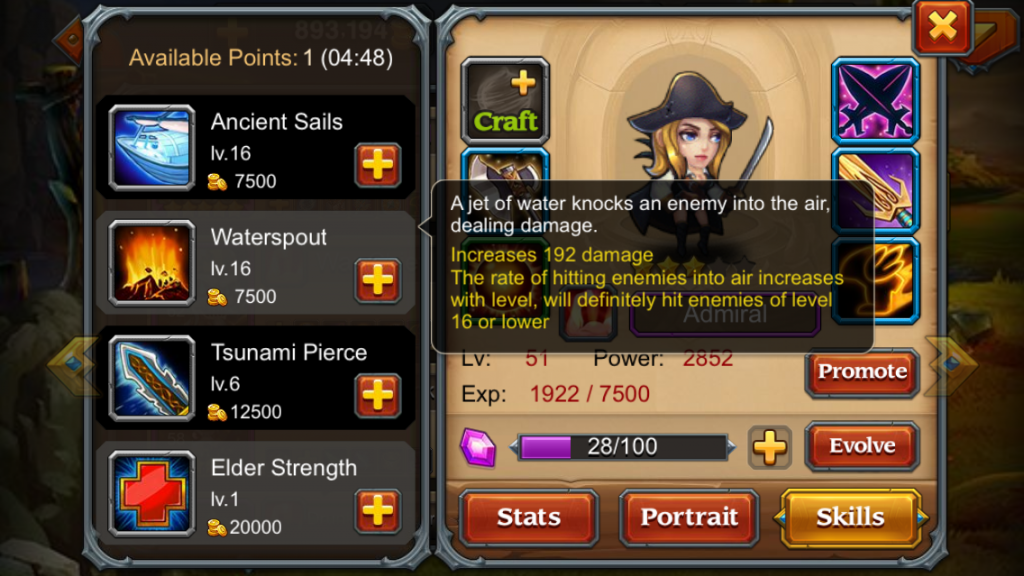
Task: Select the Ancient Sails ship icon
Action: click(152, 148)
